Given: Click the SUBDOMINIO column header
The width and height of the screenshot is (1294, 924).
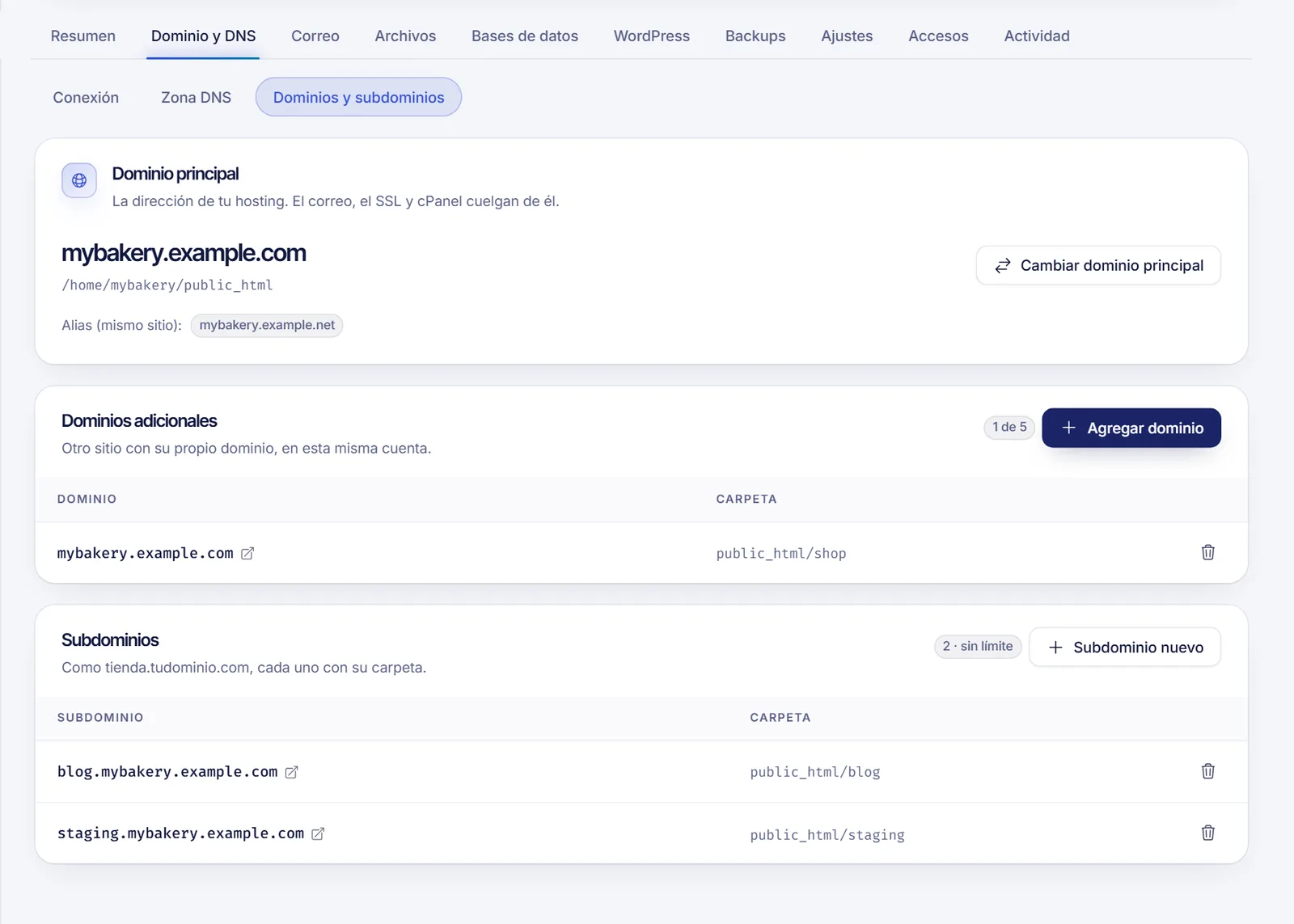Looking at the screenshot, I should click(x=100, y=717).
